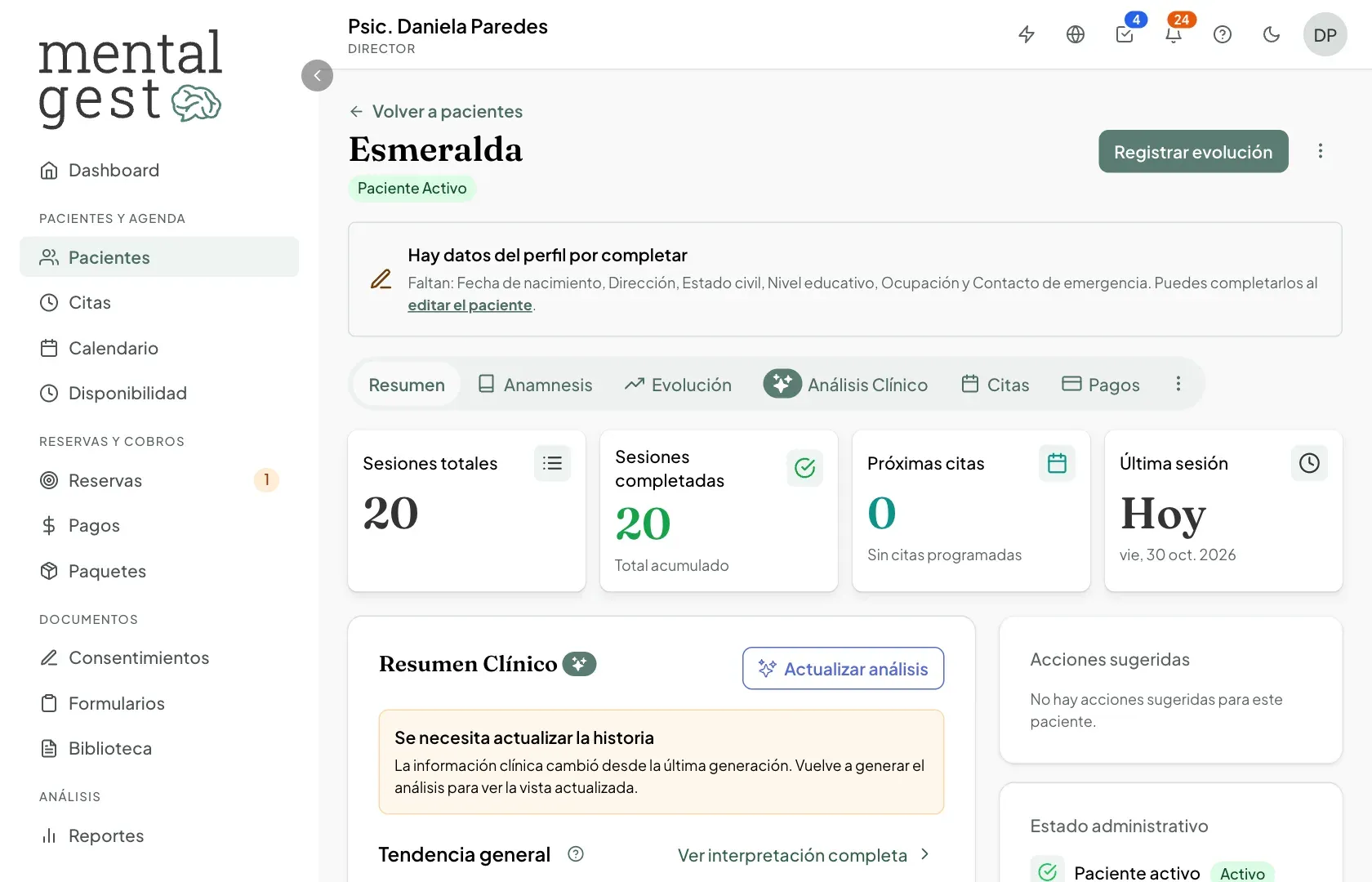Screen dimensions: 1372x882
Task: Open Citas in the sidebar
Action: (159, 302)
